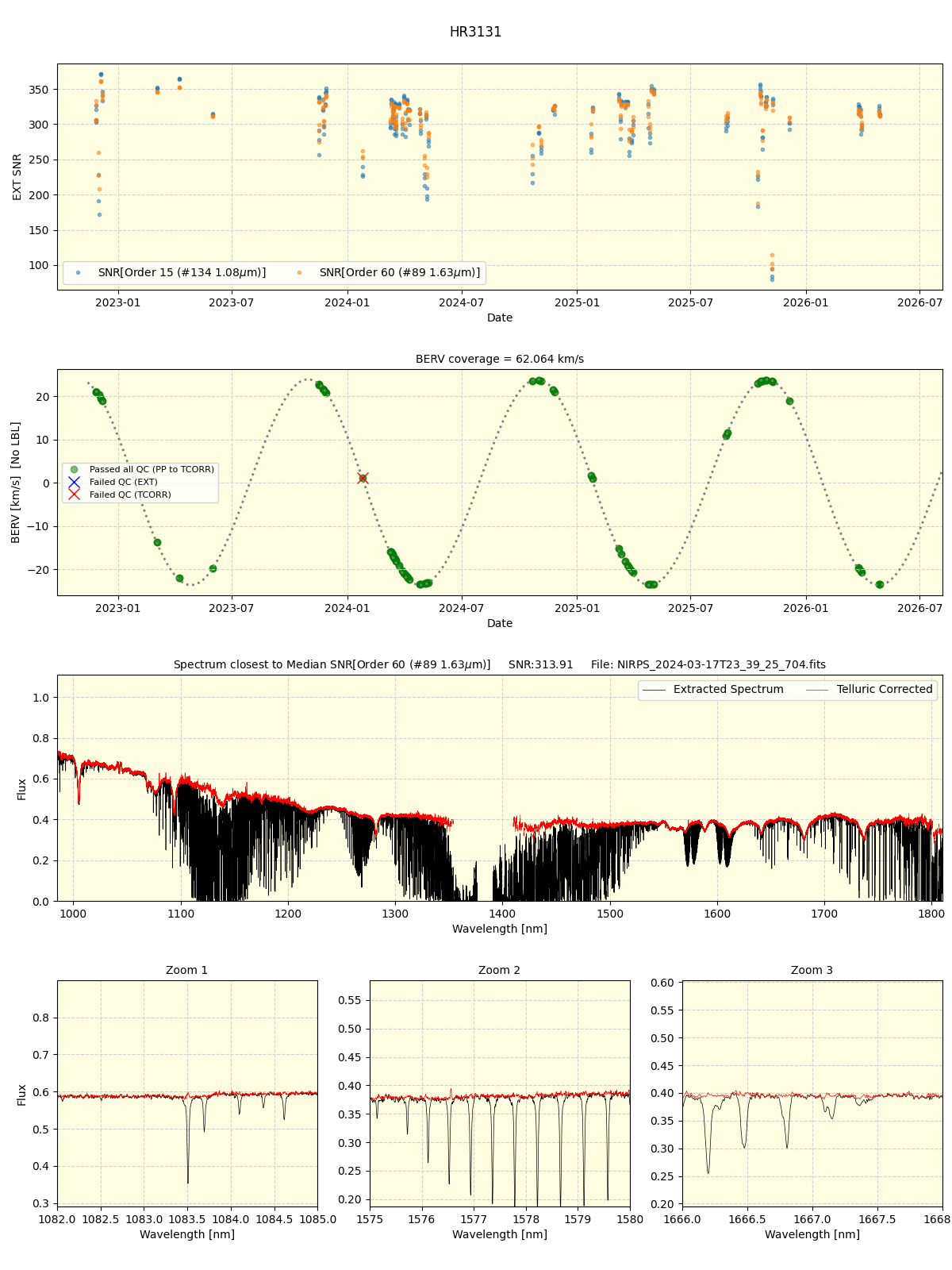952x1270 pixels.
Task: Click the 'Zoom 1' subplot title
Action: tap(187, 971)
